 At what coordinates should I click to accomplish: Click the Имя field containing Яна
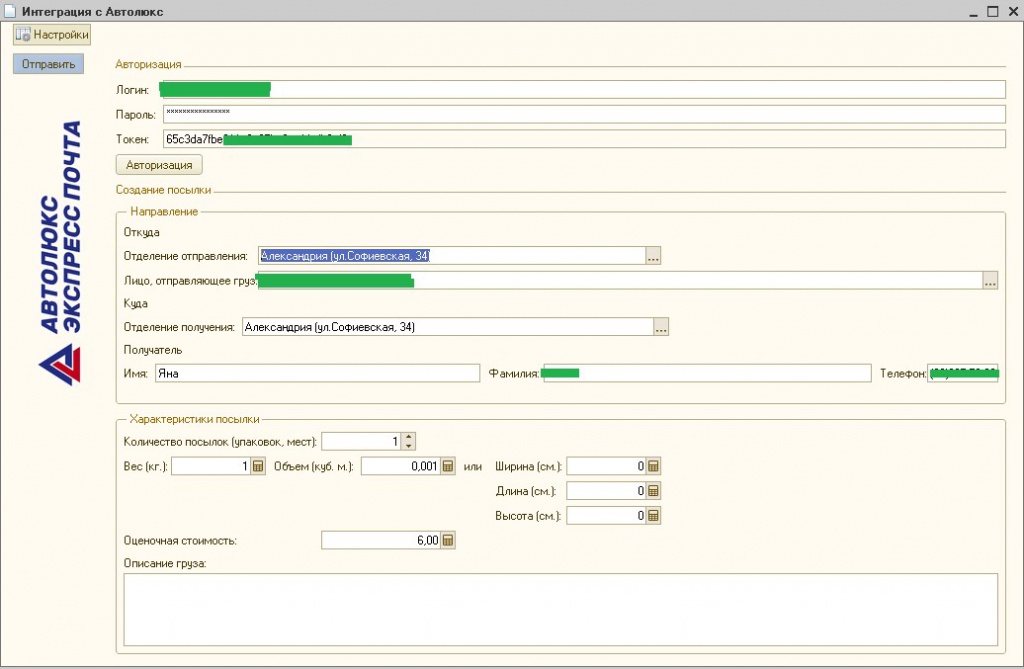[x=317, y=373]
